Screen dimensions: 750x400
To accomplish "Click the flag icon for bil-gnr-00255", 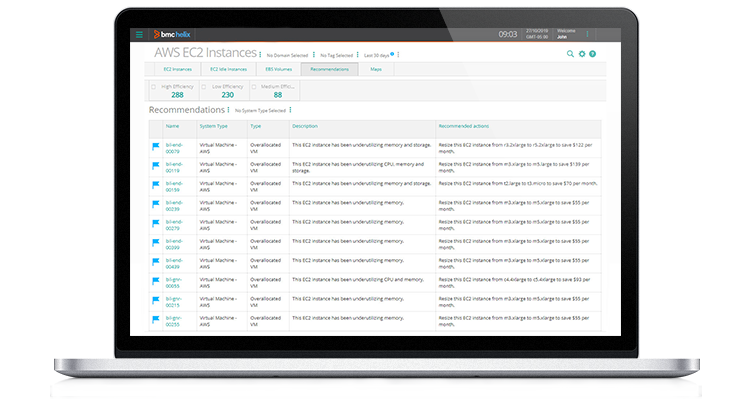I will coord(155,321).
